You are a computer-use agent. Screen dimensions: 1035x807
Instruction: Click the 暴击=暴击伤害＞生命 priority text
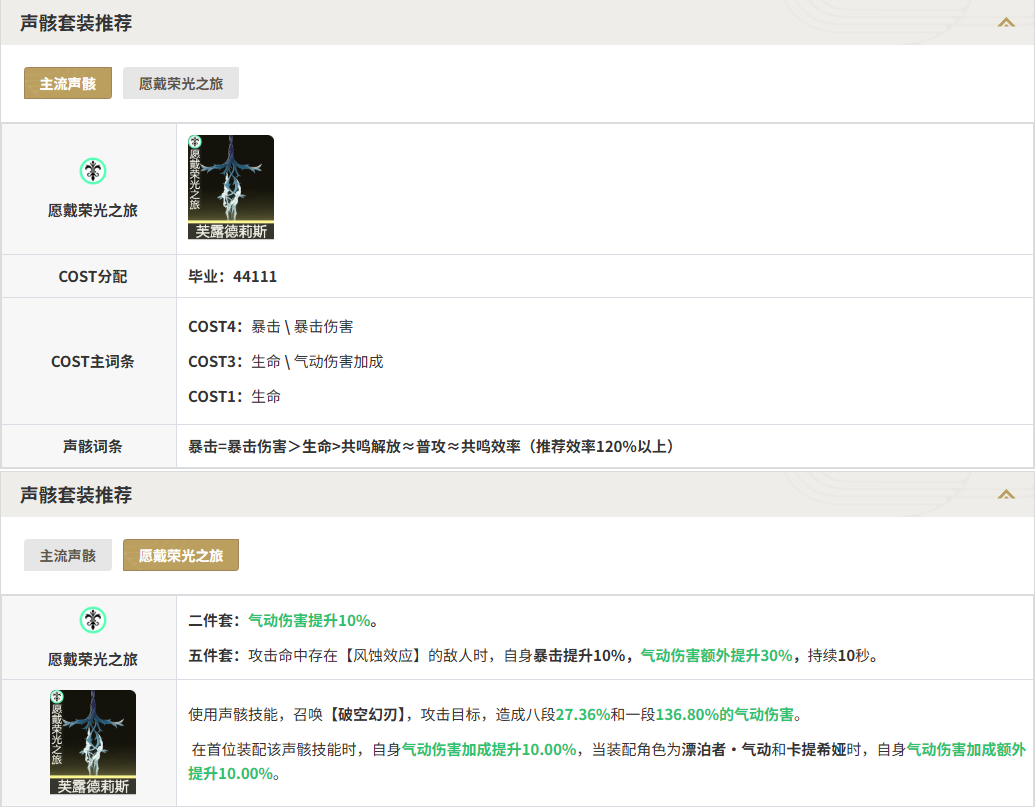coord(431,447)
